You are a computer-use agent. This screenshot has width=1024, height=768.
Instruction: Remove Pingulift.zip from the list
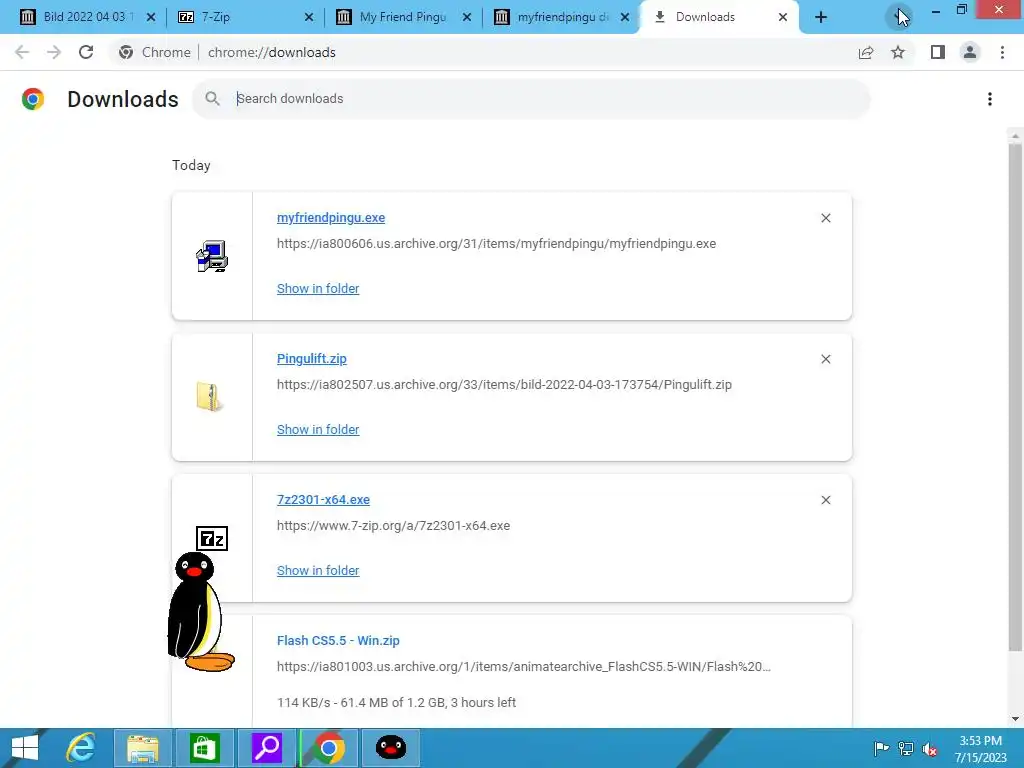coord(825,359)
